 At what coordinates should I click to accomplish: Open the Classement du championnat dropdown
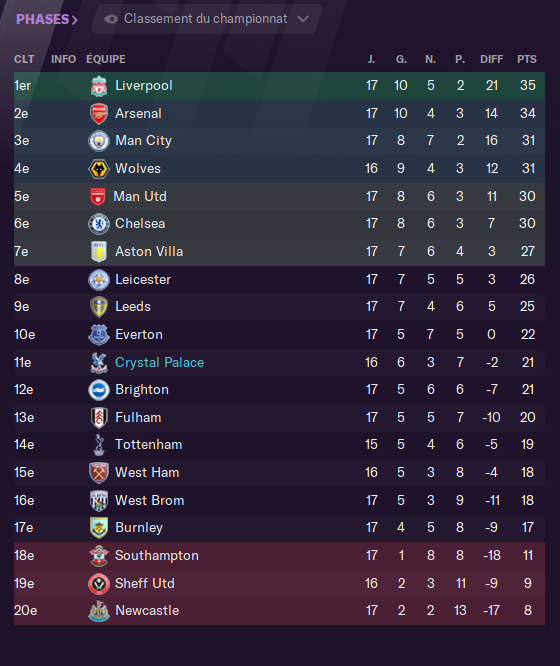coord(206,19)
